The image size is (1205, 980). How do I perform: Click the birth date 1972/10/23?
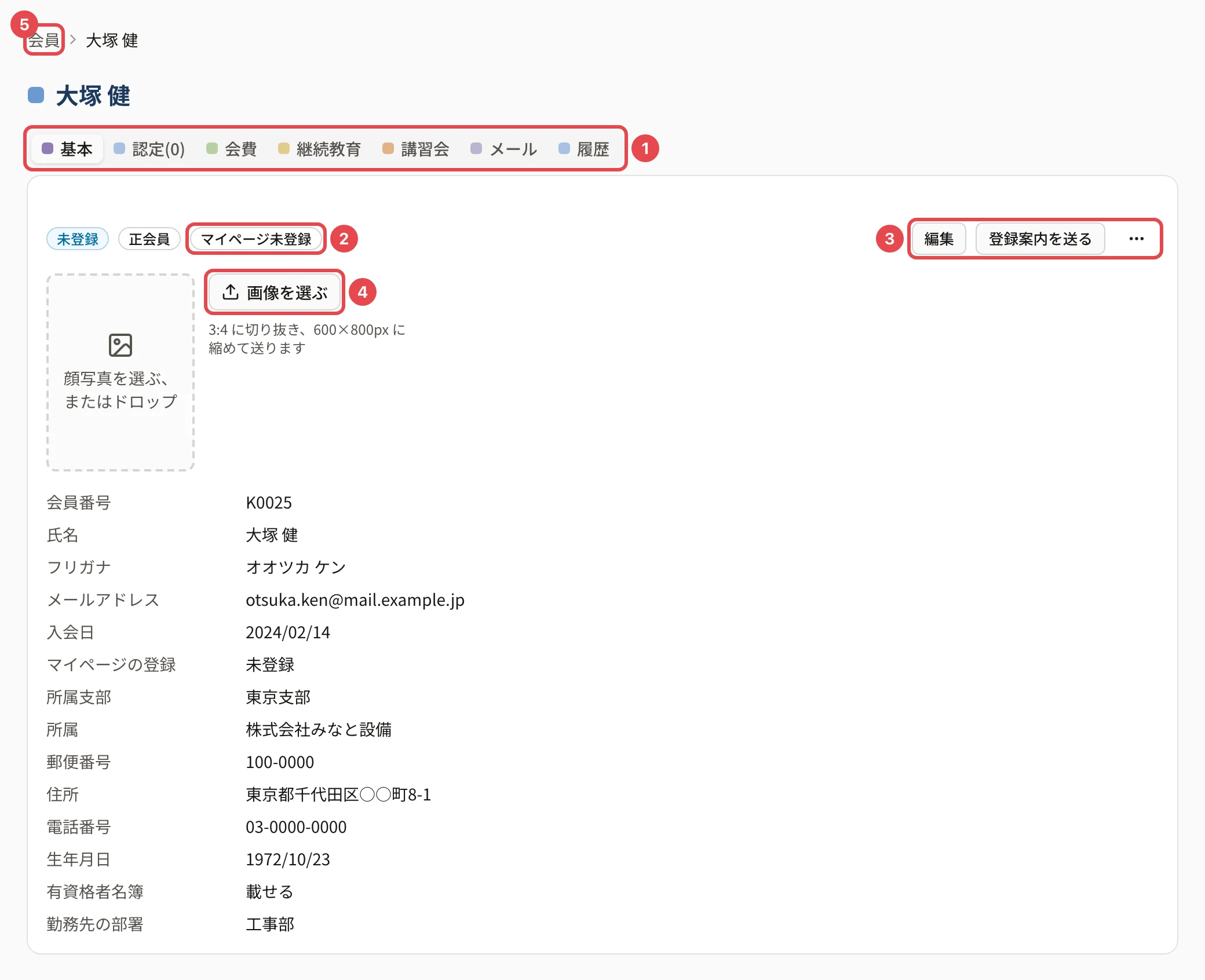click(x=288, y=859)
